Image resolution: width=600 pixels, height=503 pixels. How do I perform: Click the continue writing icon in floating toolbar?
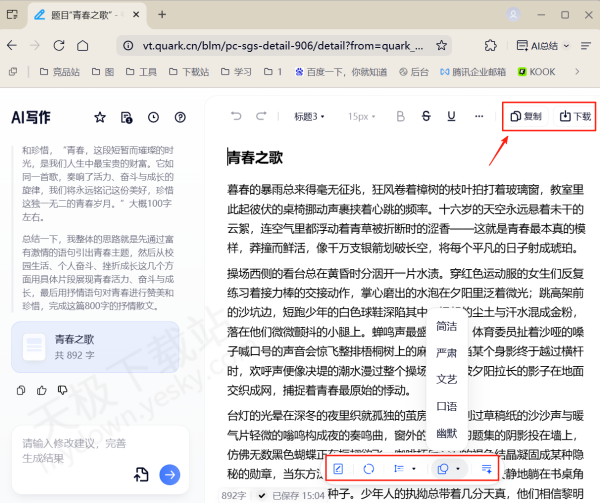[x=487, y=469]
